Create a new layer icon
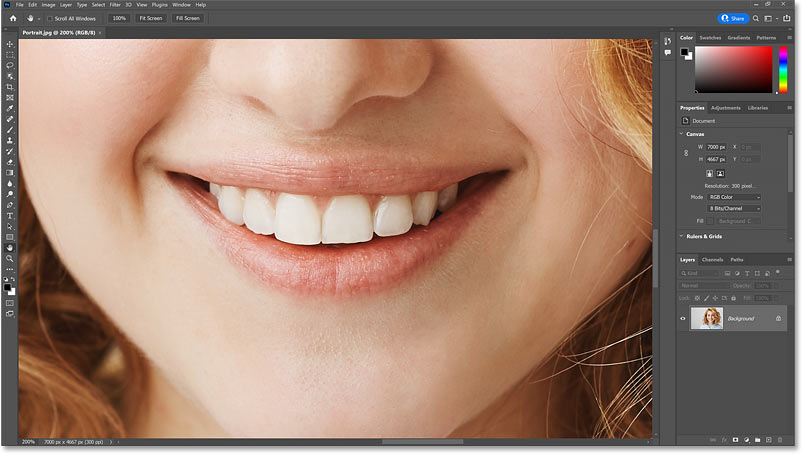Image resolution: width=803 pixels, height=455 pixels. [x=769, y=440]
